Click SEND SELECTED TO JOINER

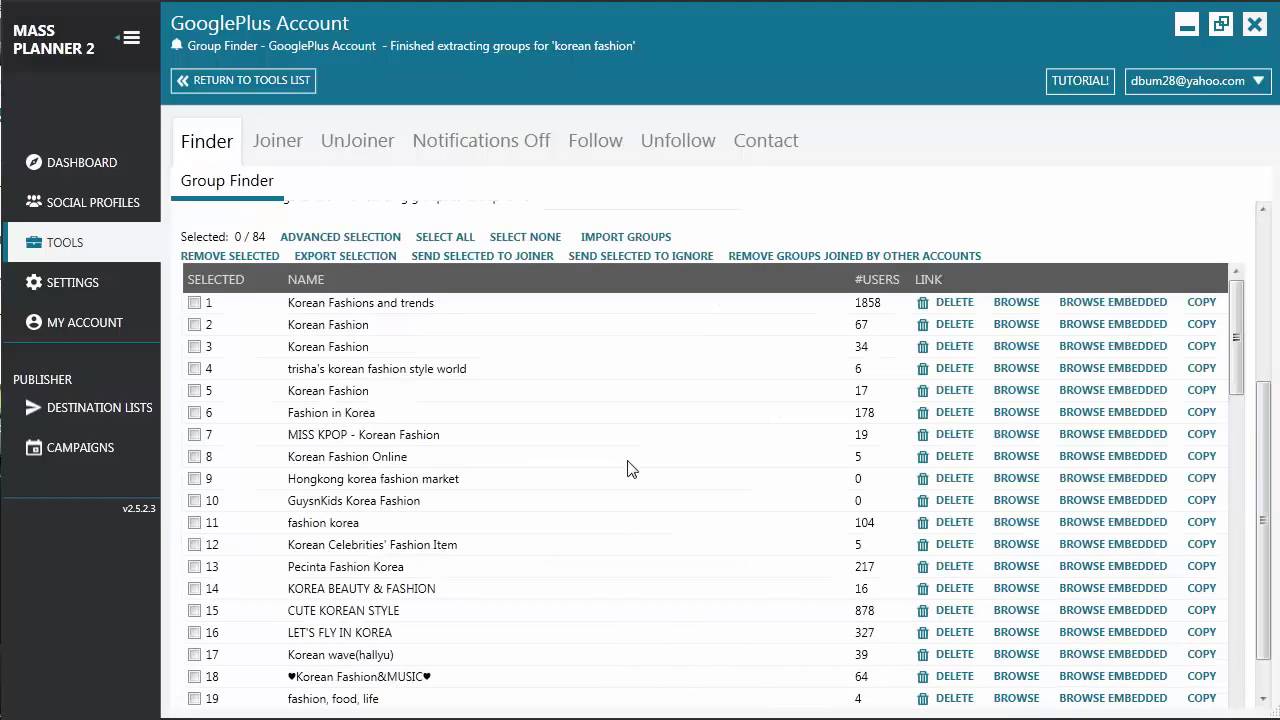(482, 256)
